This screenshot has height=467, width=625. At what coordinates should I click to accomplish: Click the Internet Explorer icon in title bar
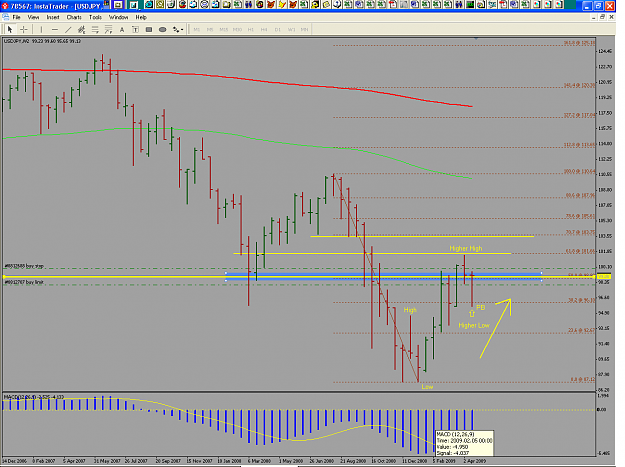click(149, 5)
